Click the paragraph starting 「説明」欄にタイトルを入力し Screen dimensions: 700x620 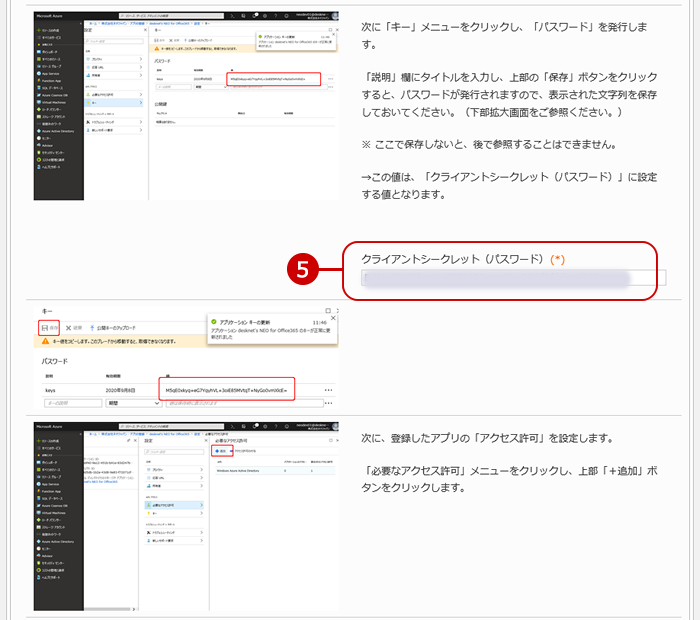[509, 95]
